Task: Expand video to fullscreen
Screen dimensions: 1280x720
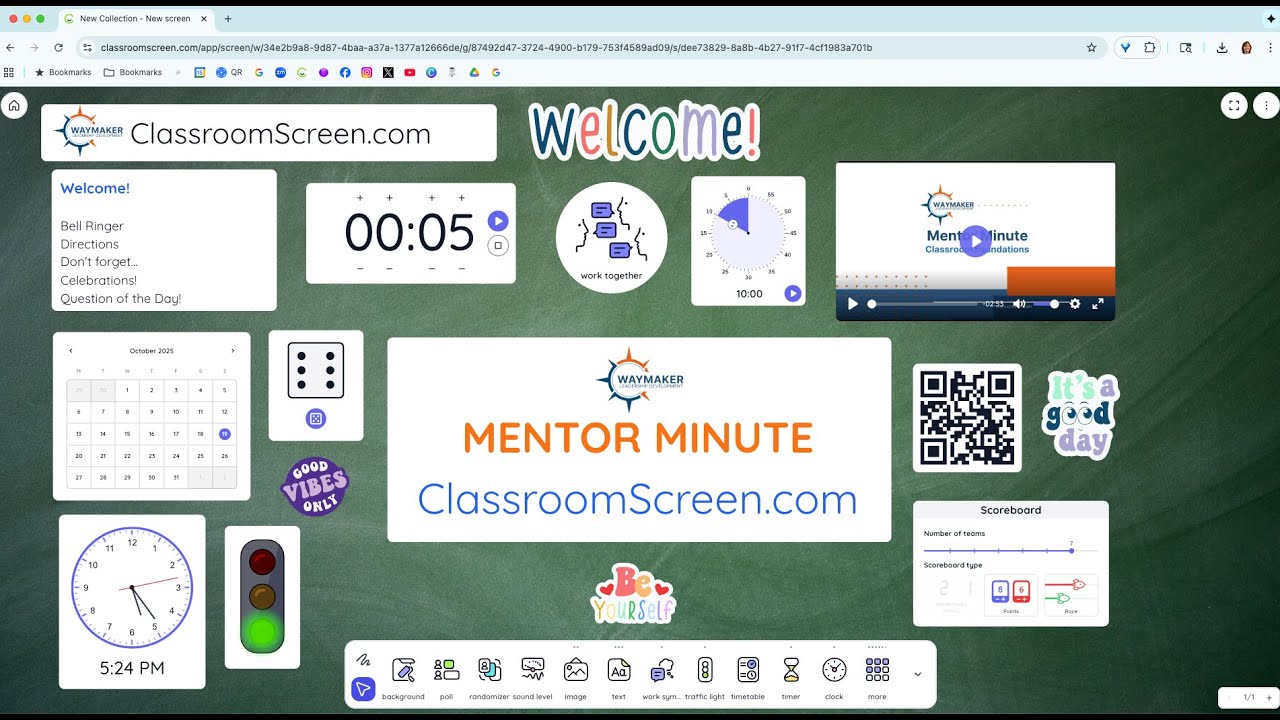Action: tap(1097, 304)
